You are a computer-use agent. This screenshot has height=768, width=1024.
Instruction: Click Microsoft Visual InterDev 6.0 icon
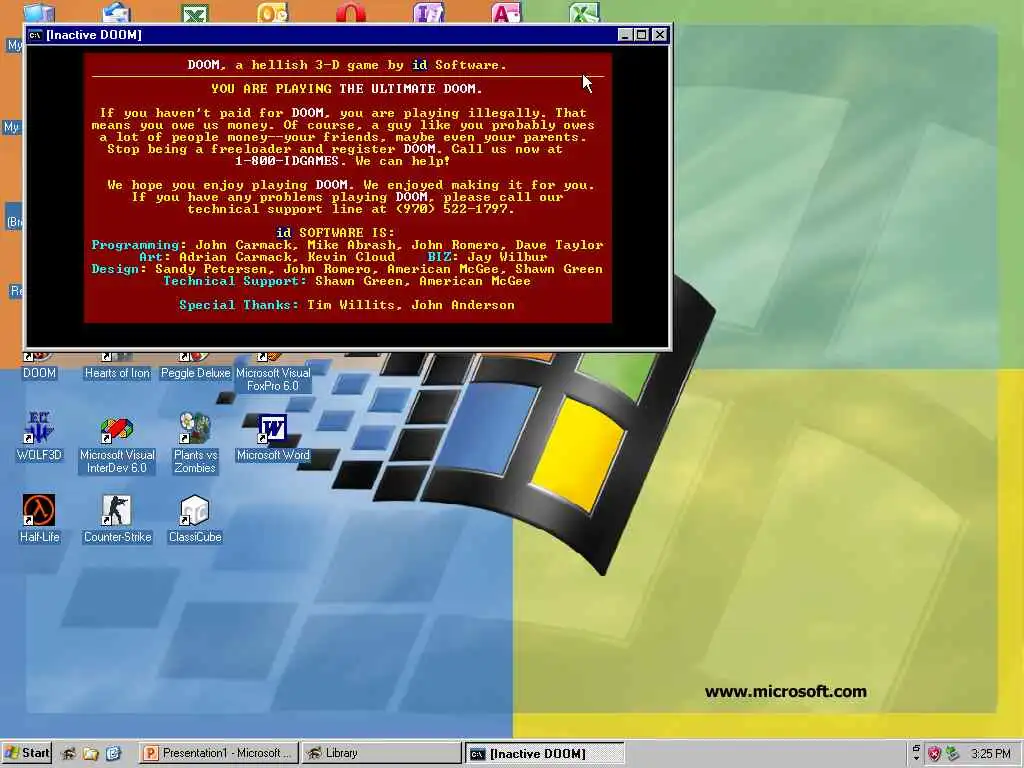(117, 446)
